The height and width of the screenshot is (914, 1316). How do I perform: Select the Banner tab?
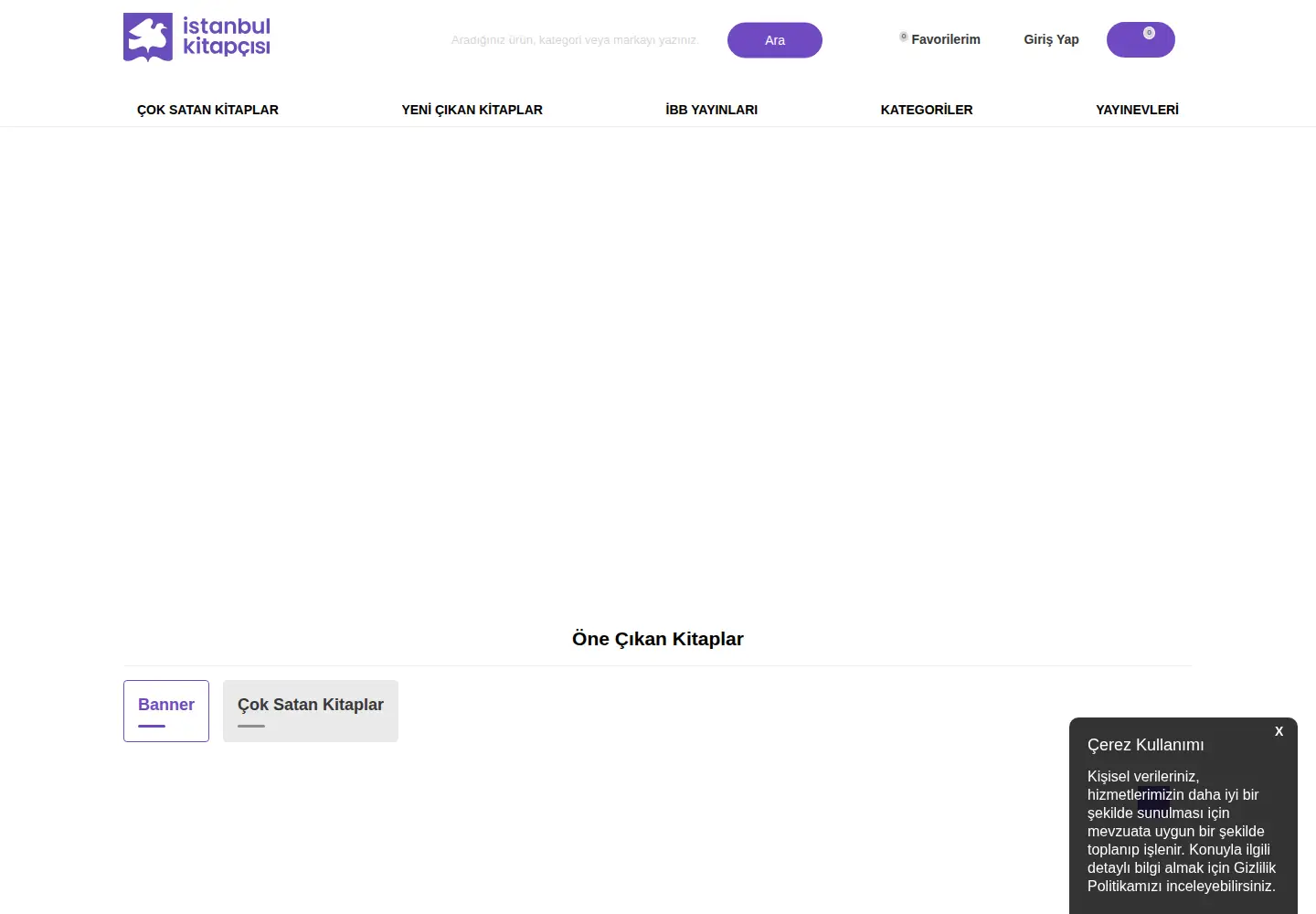pos(166,711)
